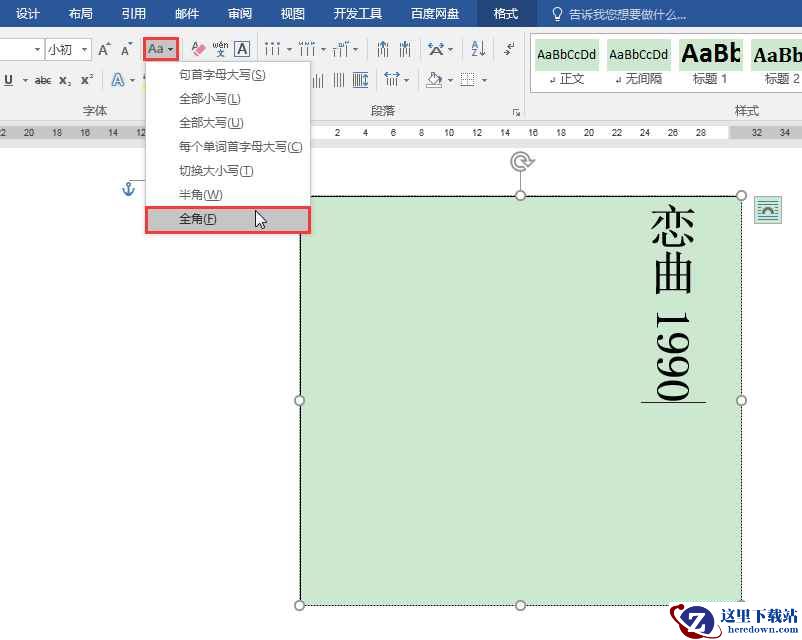Screen dimensions: 802x640
Task: Switch to the 邮件 ribbon tab
Action: (x=187, y=14)
